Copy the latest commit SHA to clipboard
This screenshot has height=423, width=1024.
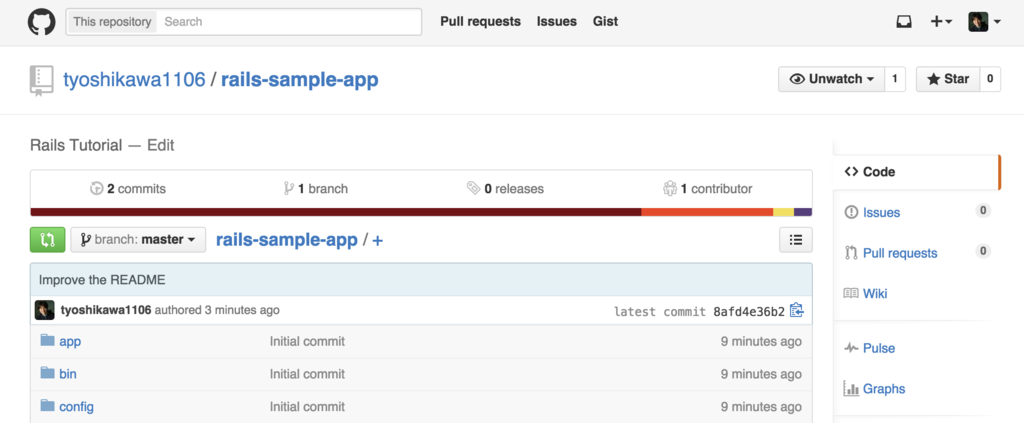[796, 311]
